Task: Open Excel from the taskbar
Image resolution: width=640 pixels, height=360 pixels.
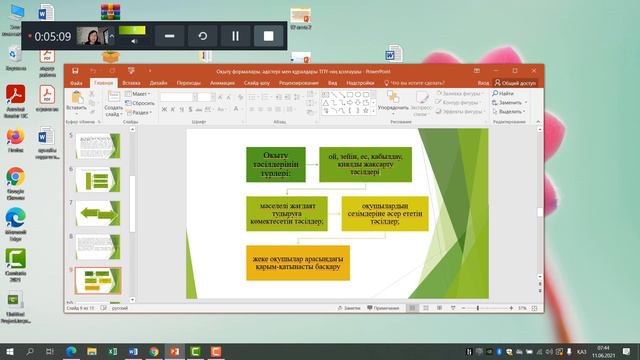Action: [x=112, y=351]
